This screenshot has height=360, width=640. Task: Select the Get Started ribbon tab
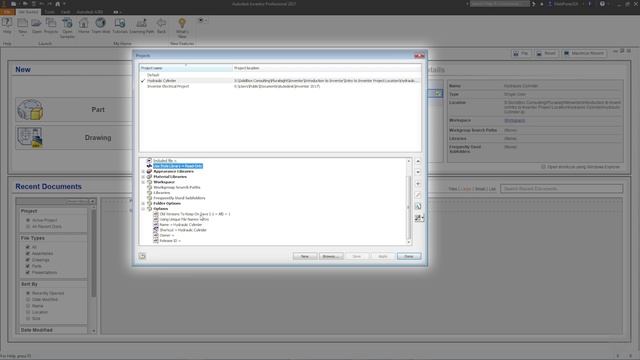tap(28, 12)
